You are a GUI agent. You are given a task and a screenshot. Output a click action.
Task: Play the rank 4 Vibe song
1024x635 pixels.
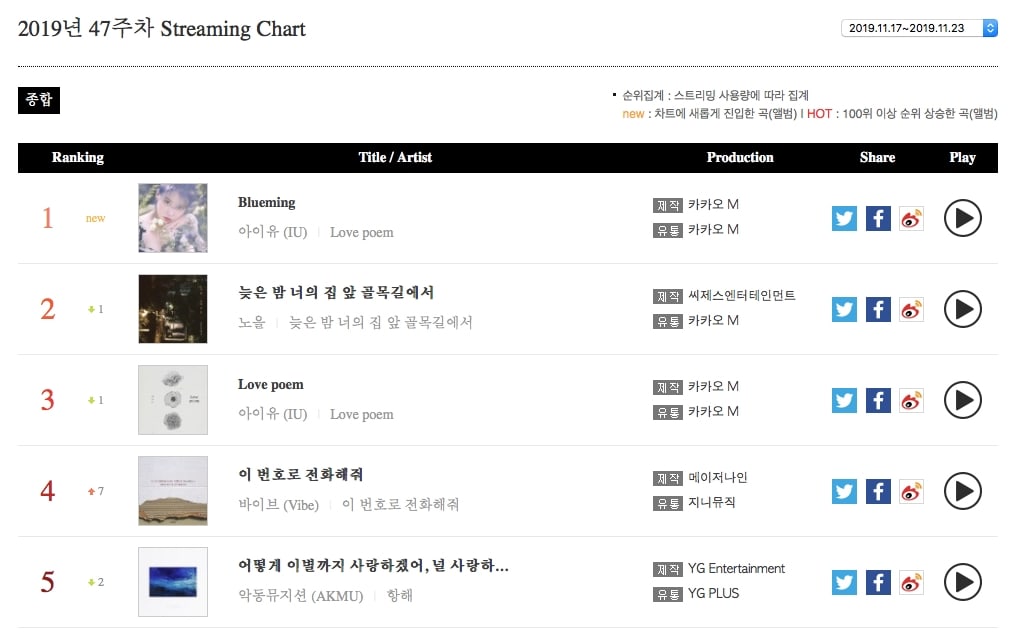963,491
